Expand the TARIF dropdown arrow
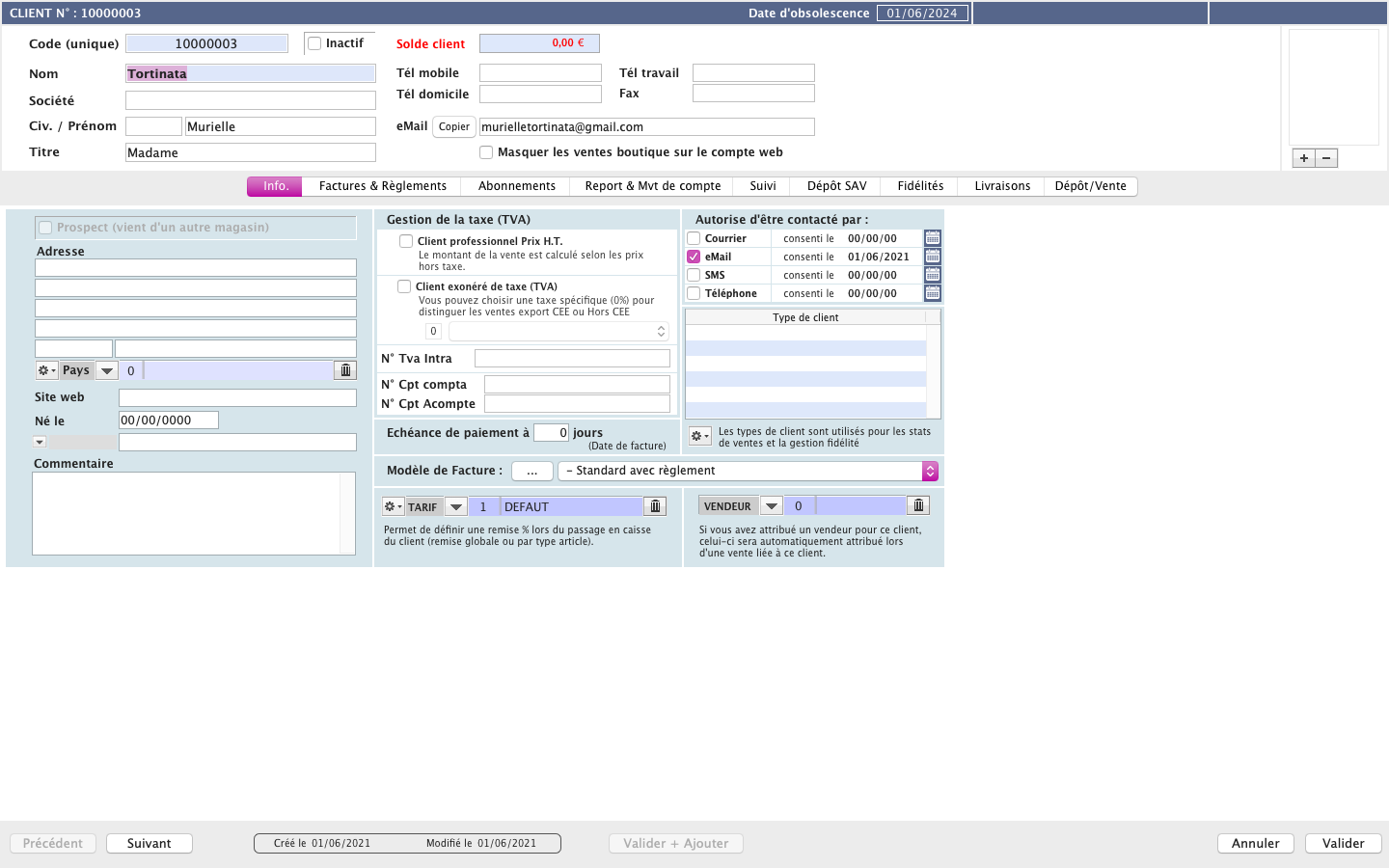This screenshot has height=868, width=1389. 456,506
